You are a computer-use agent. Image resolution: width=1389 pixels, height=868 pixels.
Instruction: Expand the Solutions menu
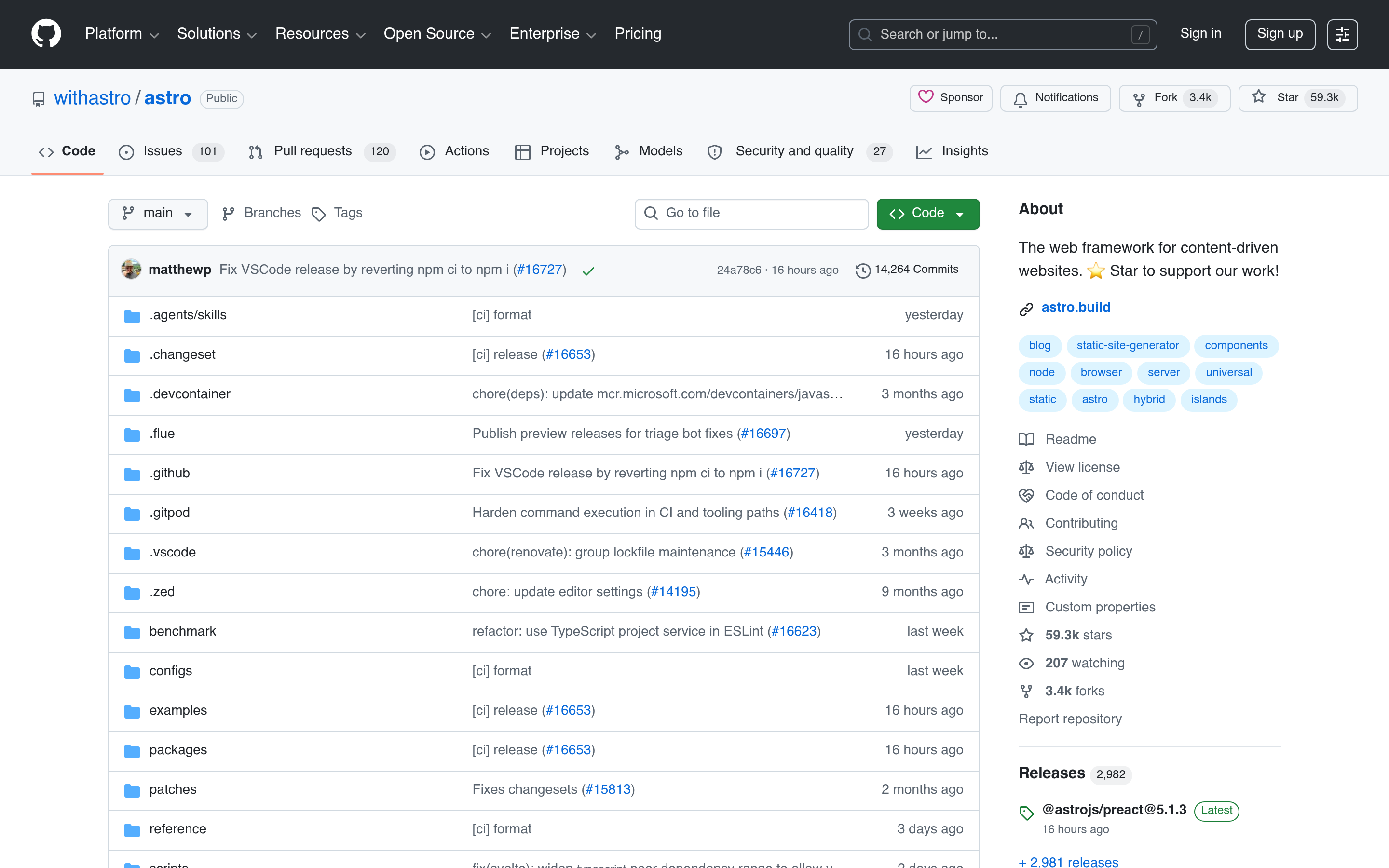pos(217,34)
